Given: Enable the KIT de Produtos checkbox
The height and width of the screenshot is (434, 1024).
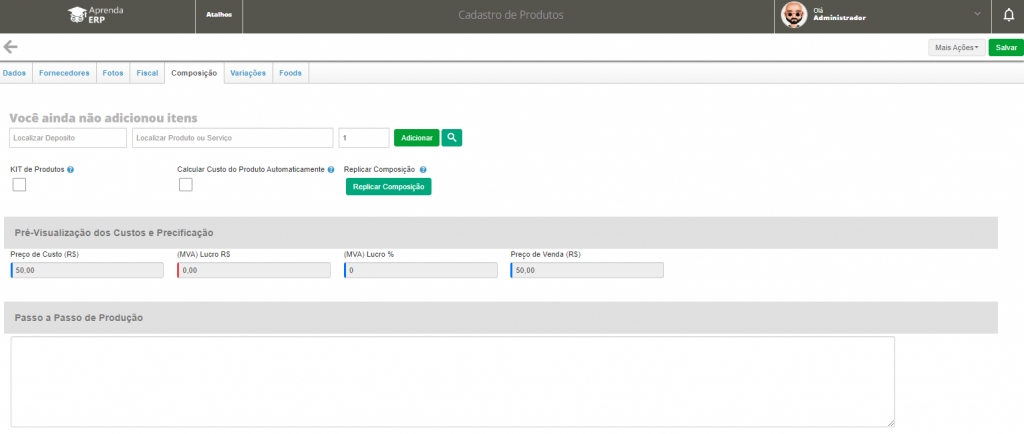Looking at the screenshot, I should tap(19, 185).
